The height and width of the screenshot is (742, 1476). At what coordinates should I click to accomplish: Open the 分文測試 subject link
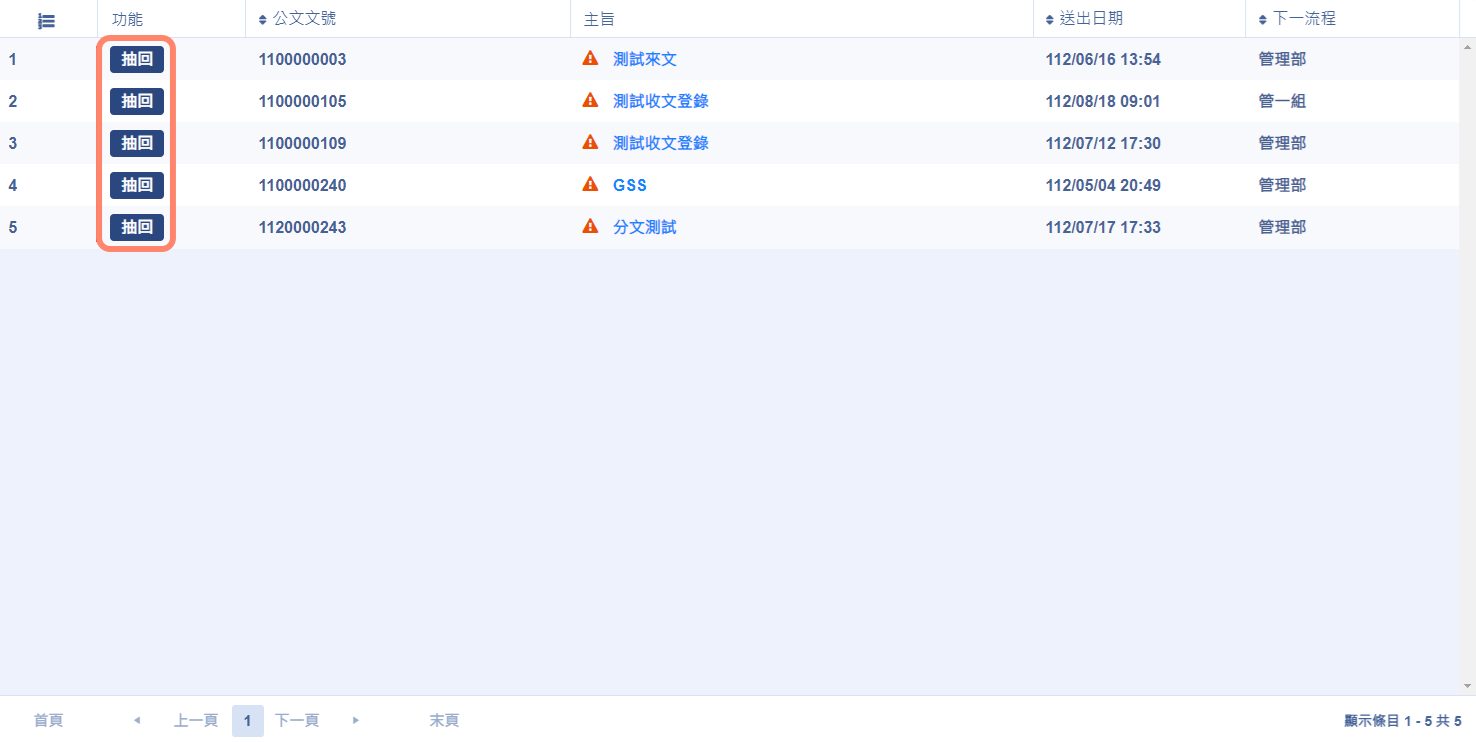tap(645, 227)
